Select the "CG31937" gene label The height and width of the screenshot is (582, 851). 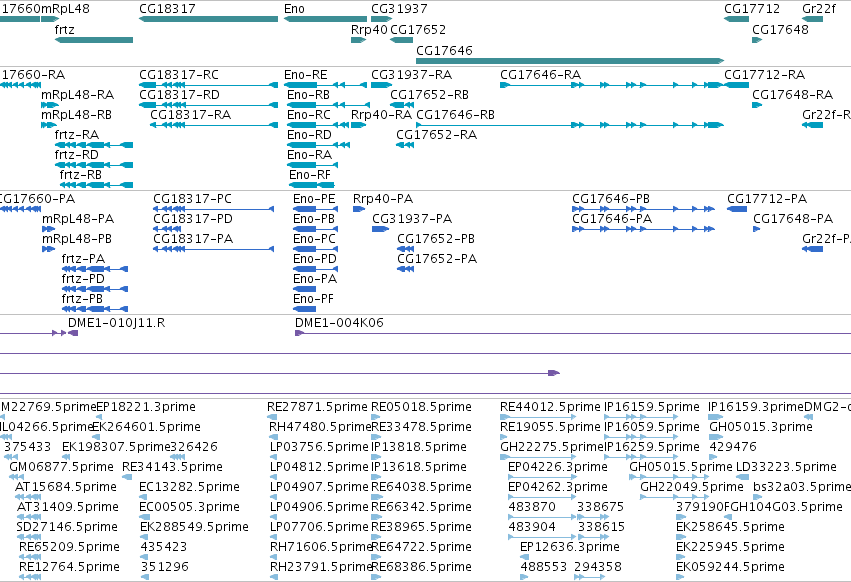pyautogui.click(x=399, y=9)
